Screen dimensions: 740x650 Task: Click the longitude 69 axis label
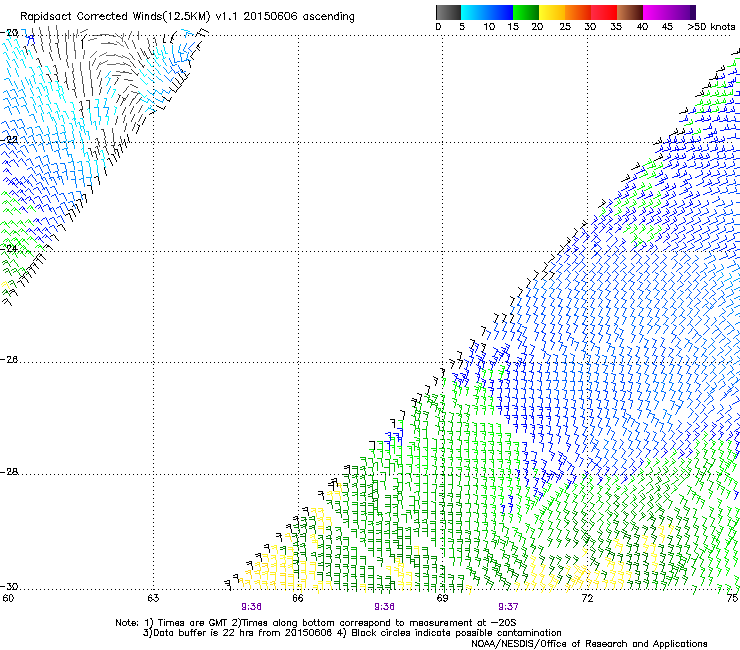tap(442, 598)
